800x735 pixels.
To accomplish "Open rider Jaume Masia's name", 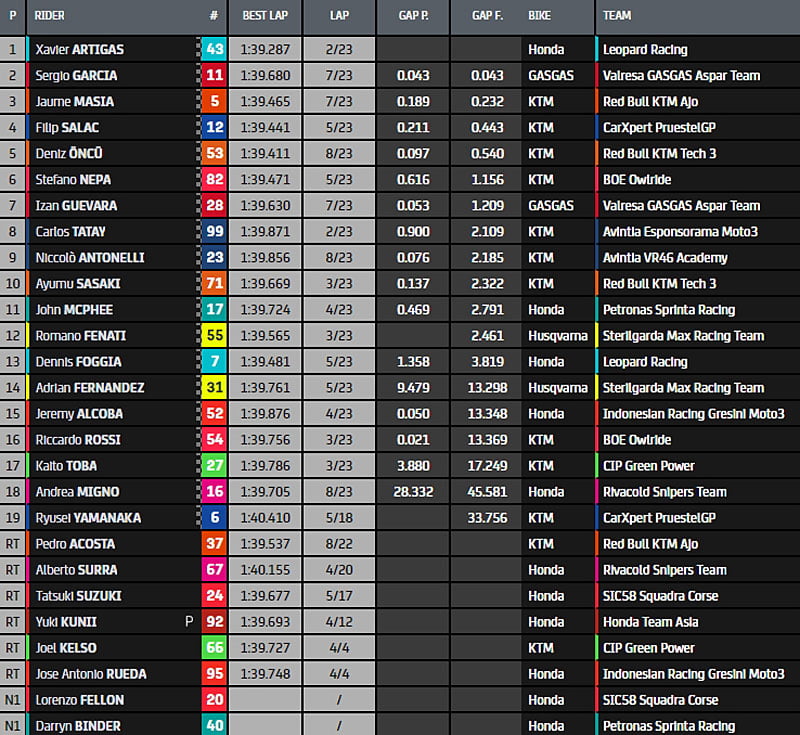I will (x=74, y=101).
